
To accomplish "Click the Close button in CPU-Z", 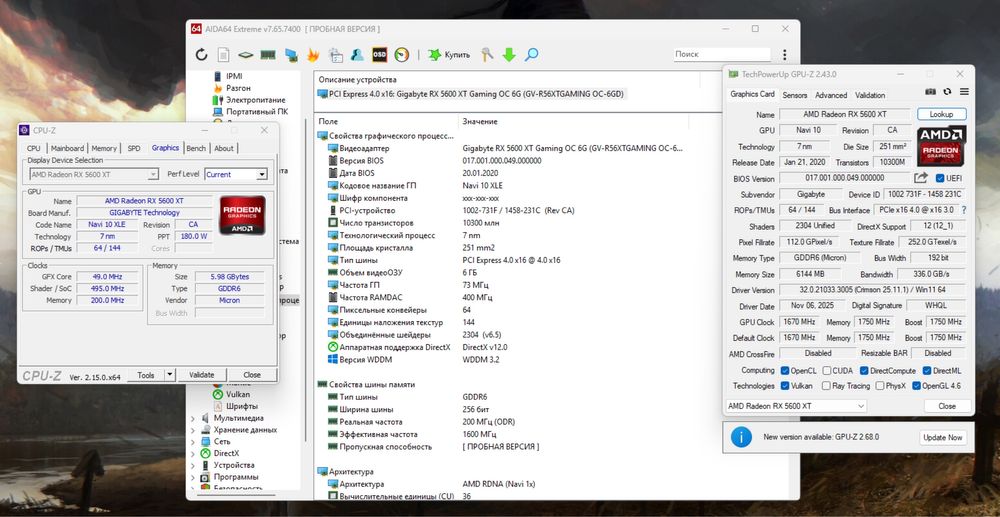I will point(252,375).
